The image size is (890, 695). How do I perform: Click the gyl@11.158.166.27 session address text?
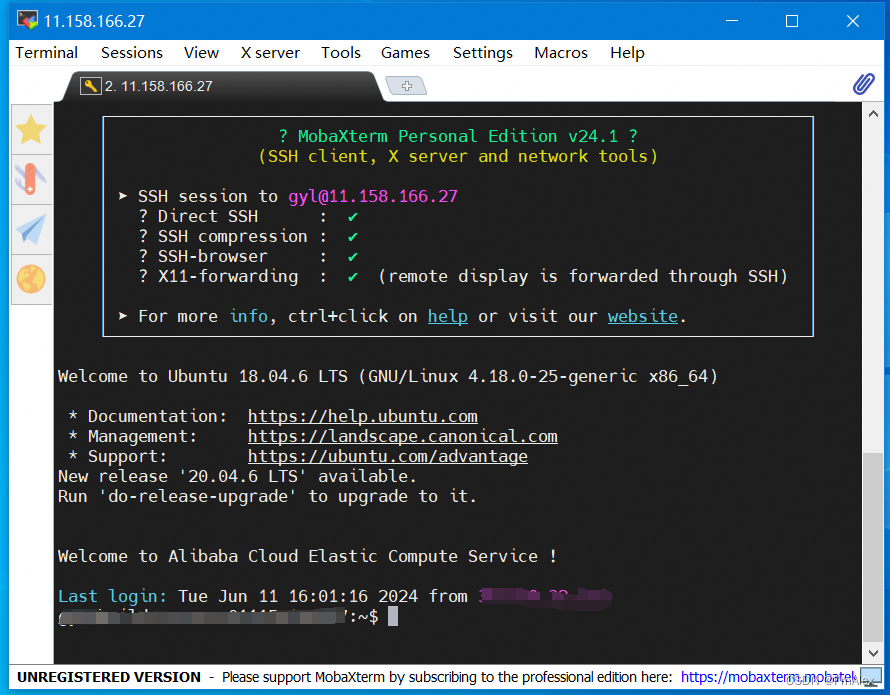pos(373,196)
